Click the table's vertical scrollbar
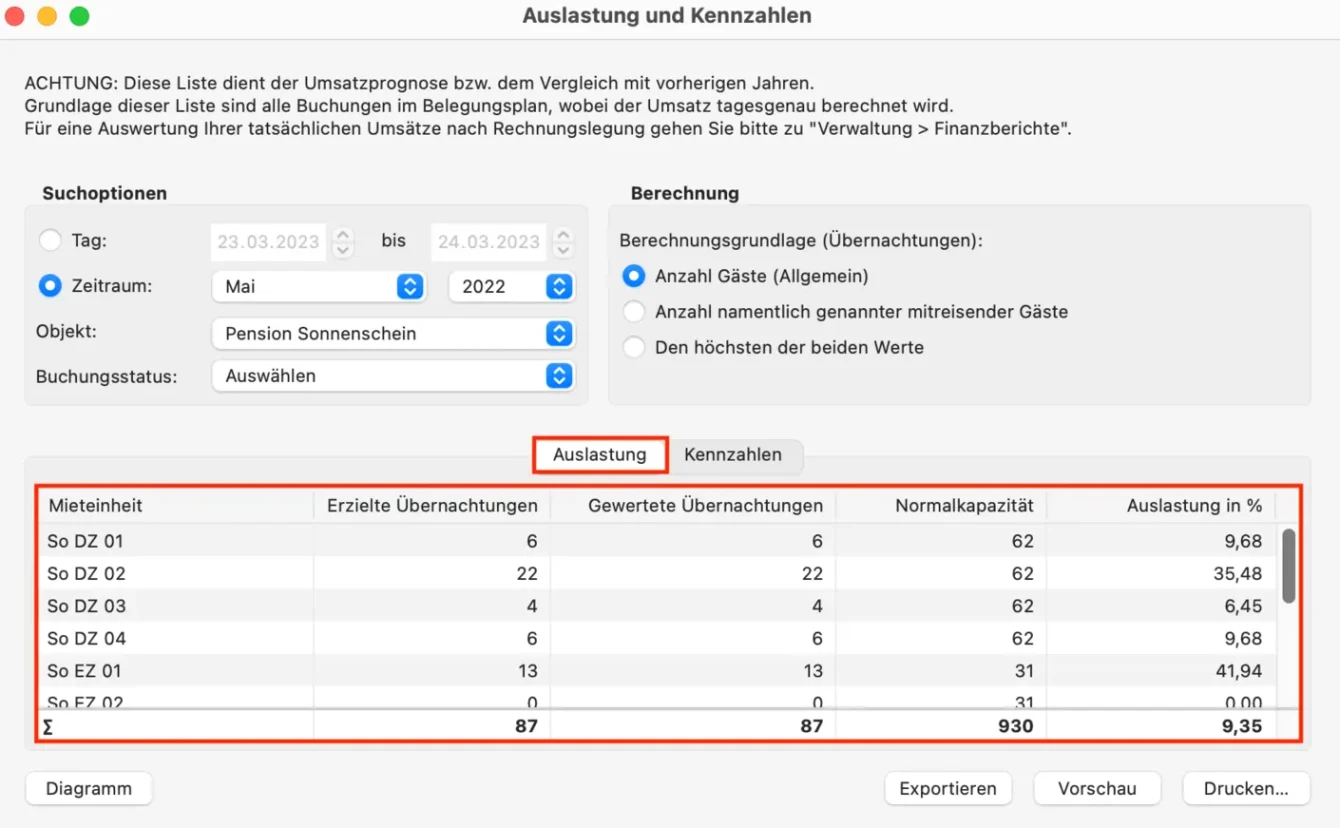 [x=1289, y=566]
